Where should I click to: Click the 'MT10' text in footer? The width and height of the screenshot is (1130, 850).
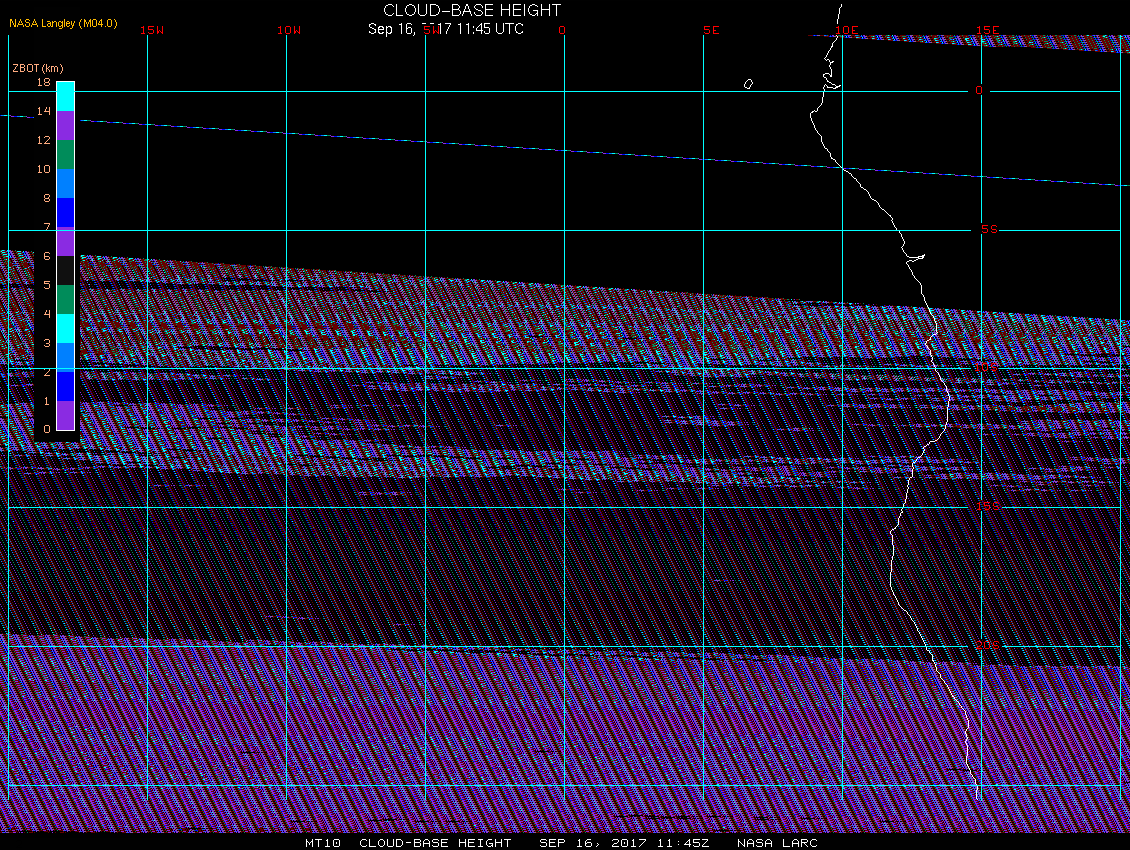point(322,842)
